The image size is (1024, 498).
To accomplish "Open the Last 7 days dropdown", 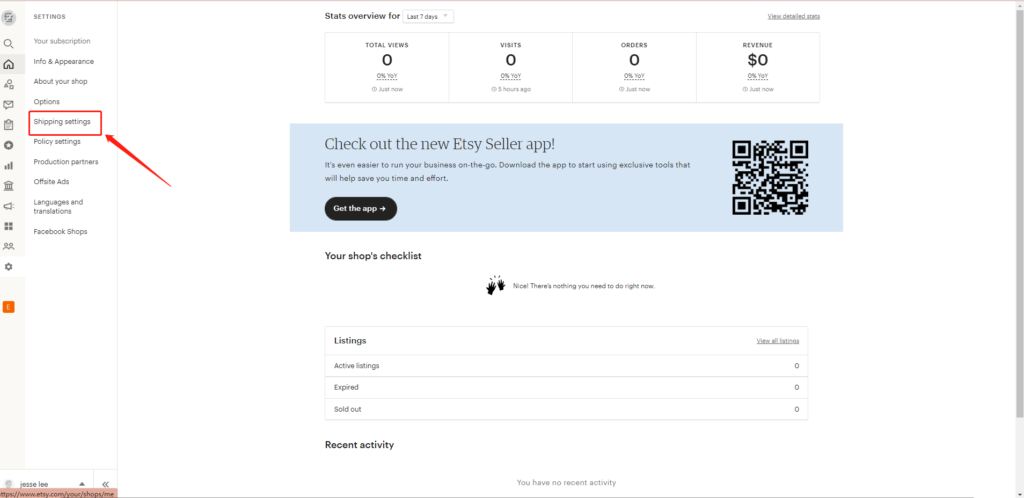I will 428,16.
